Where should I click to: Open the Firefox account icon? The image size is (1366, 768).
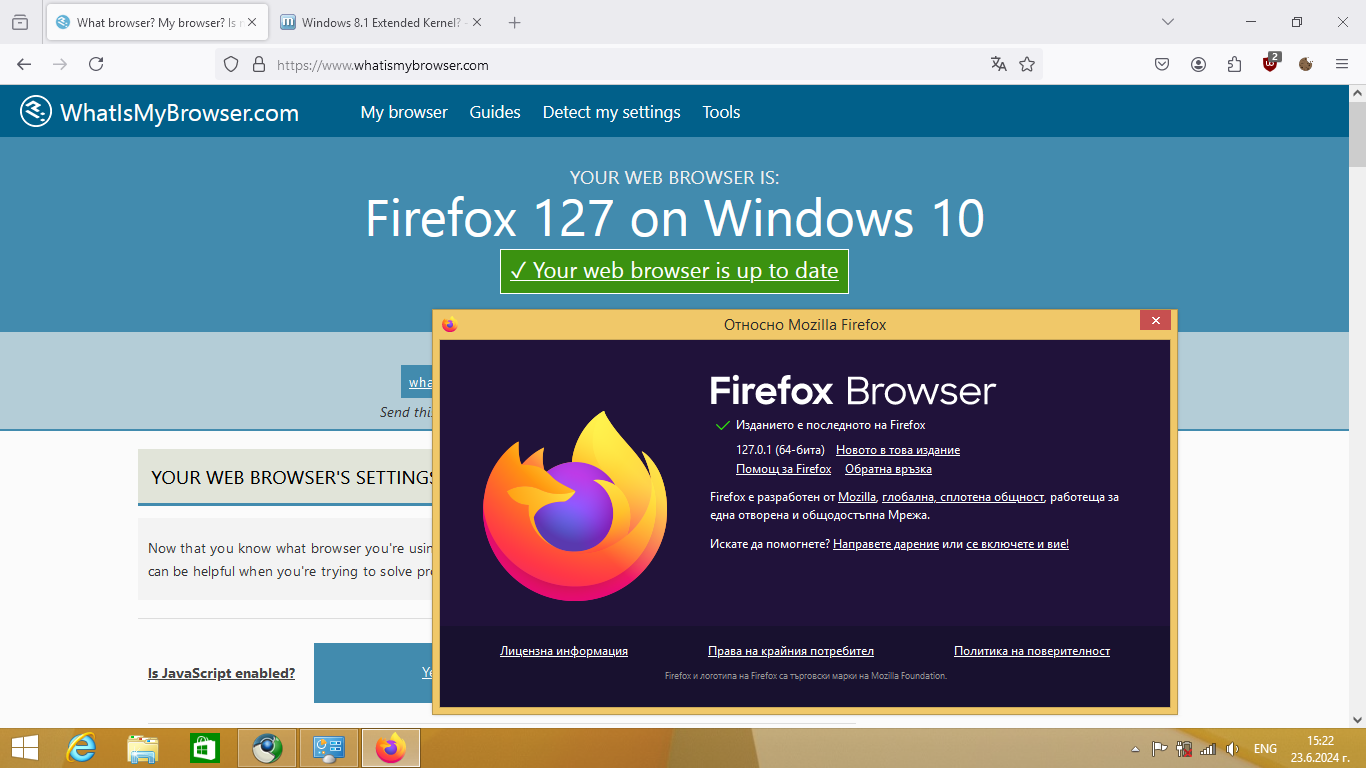click(1198, 64)
